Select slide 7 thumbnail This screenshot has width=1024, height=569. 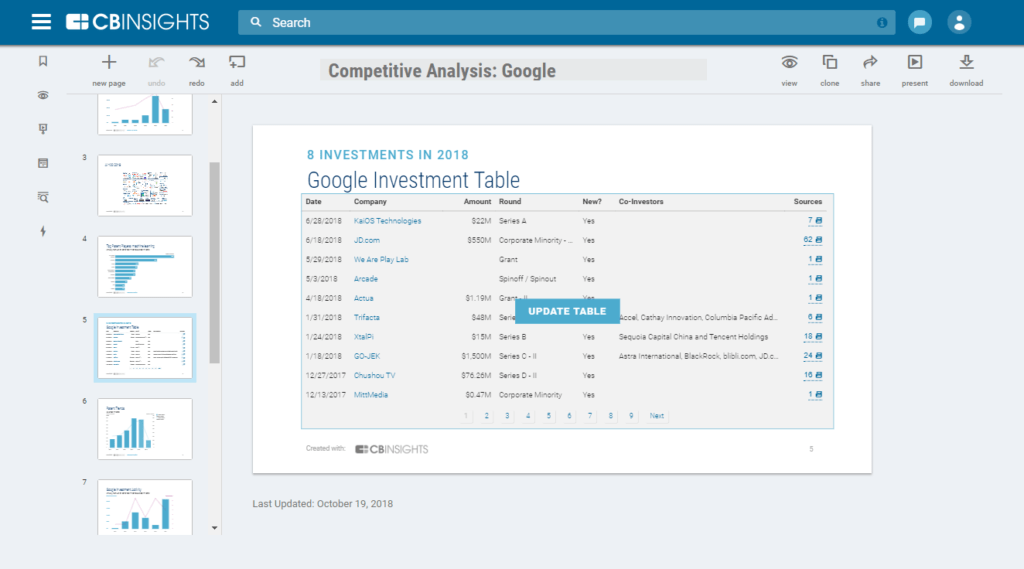tap(145, 507)
